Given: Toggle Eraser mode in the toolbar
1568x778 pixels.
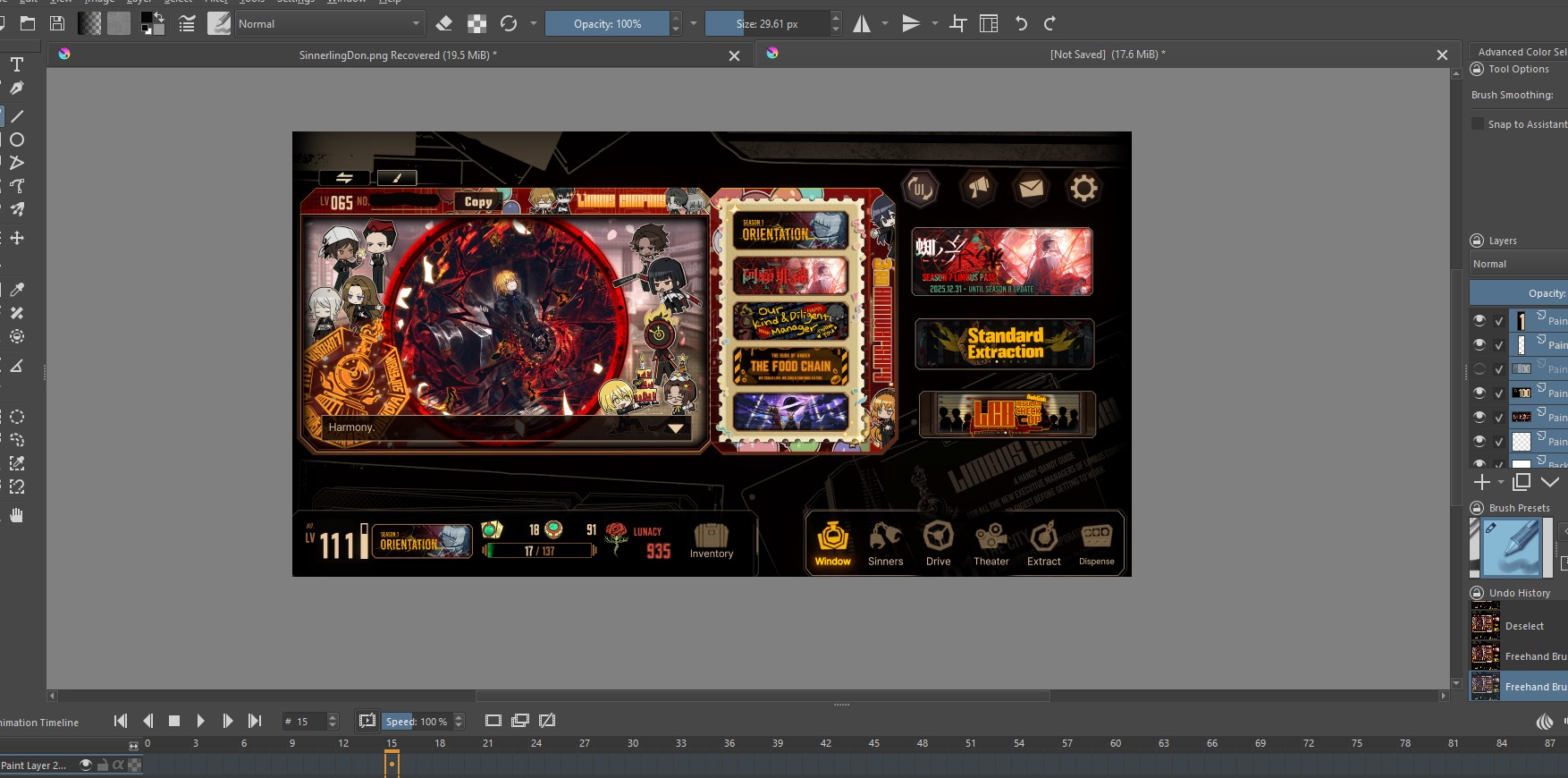Looking at the screenshot, I should [443, 24].
